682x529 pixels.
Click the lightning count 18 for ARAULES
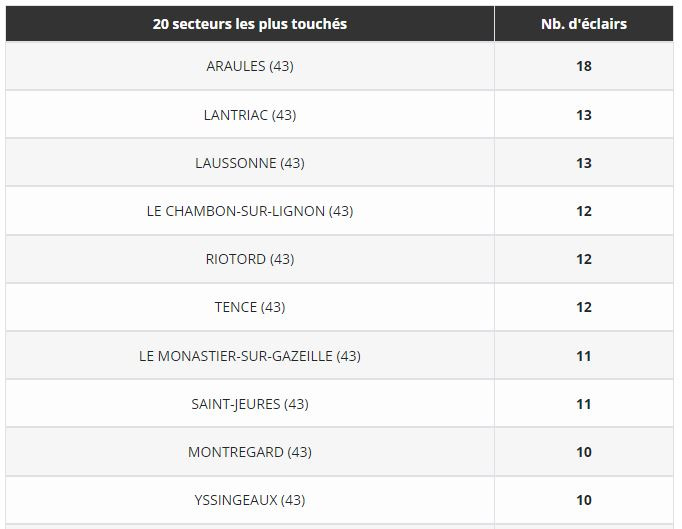coord(584,66)
